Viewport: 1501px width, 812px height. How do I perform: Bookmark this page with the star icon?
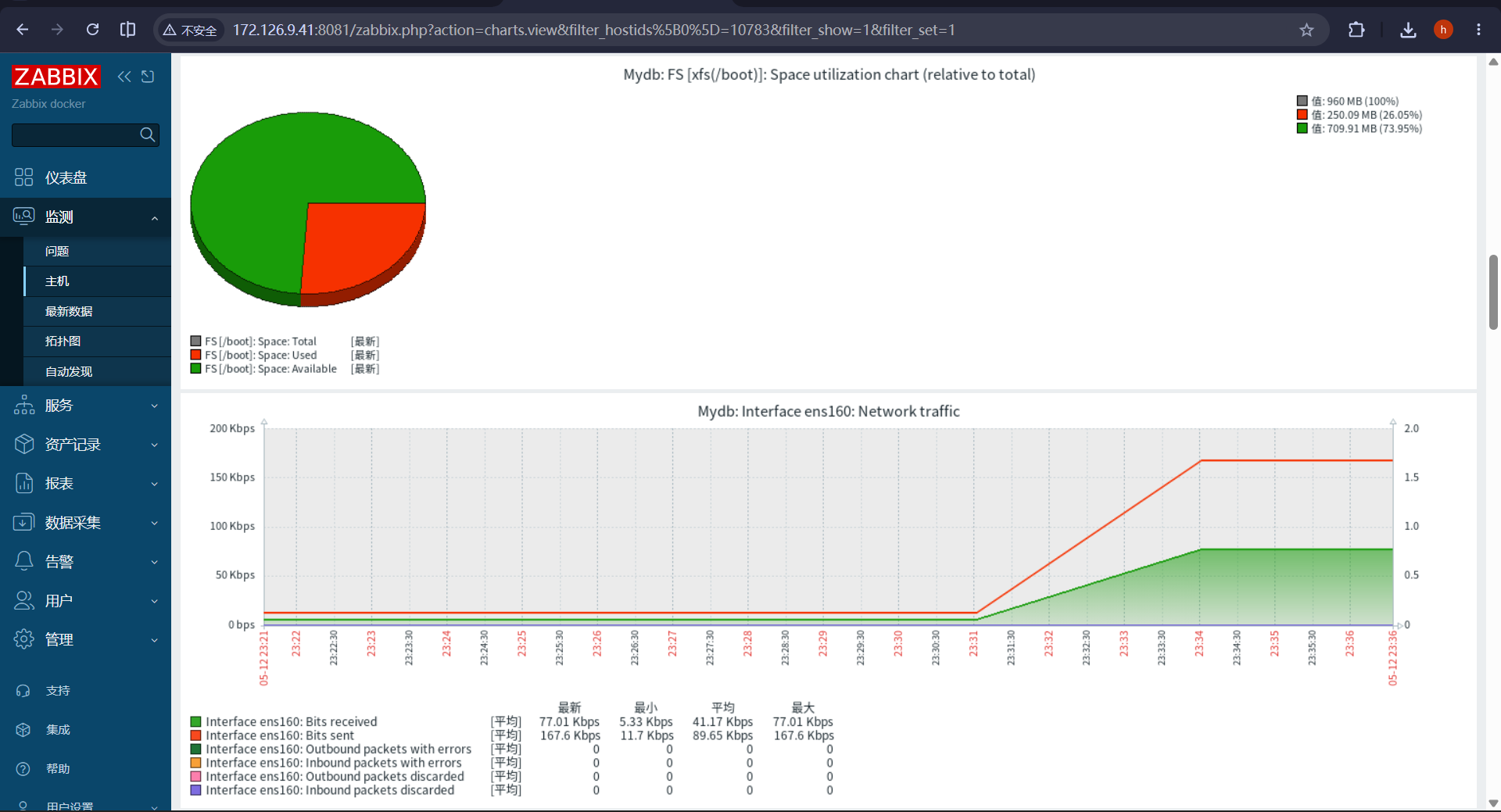[1306, 30]
